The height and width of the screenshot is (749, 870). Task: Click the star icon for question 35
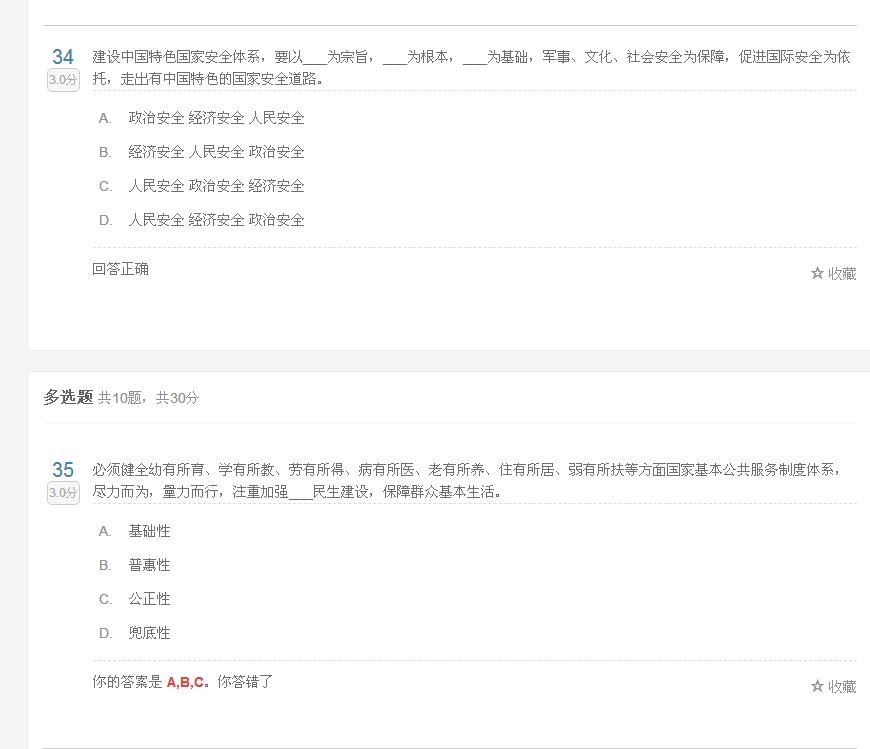point(817,686)
